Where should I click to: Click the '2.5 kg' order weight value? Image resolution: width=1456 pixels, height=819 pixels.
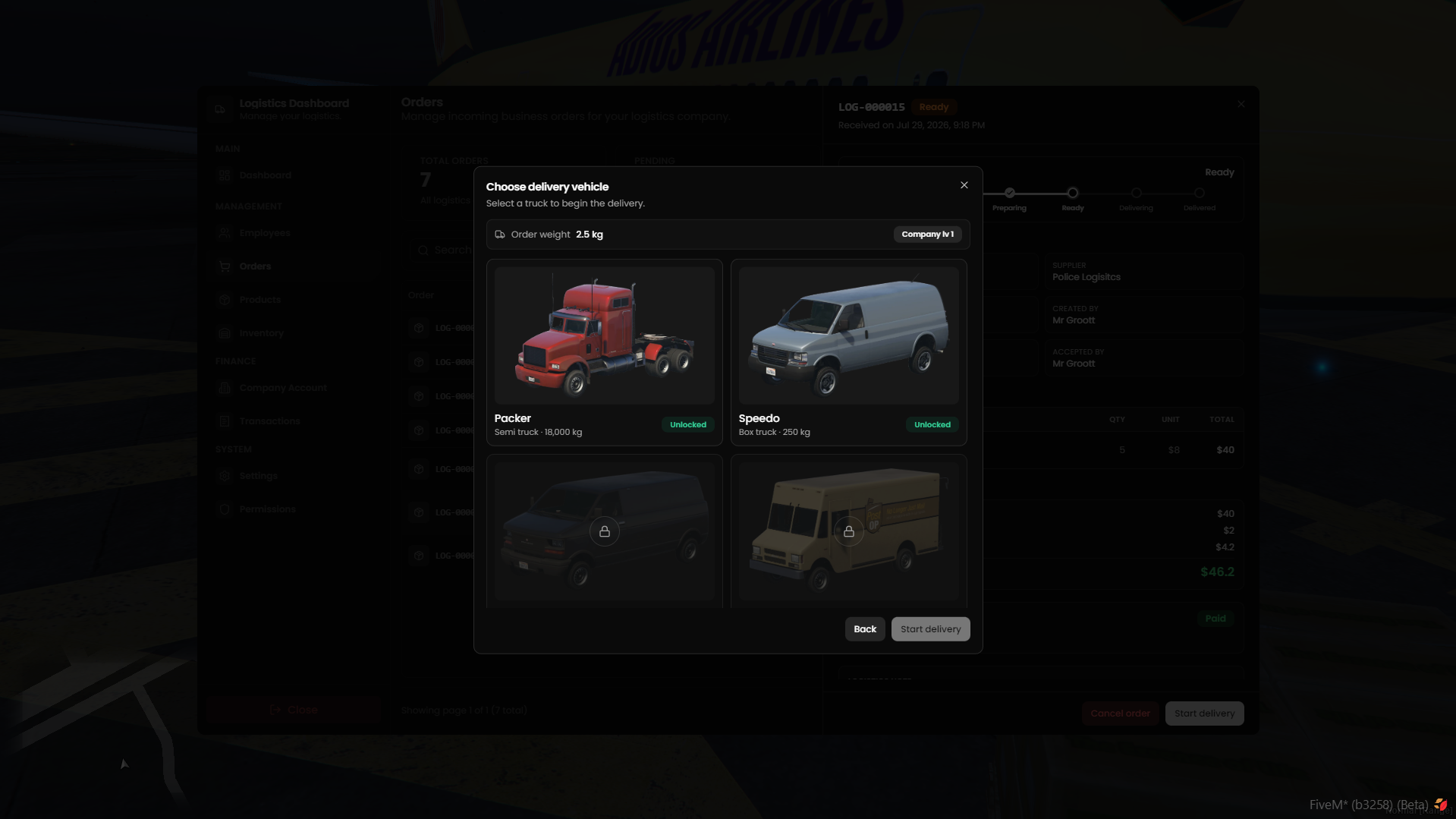[590, 235]
